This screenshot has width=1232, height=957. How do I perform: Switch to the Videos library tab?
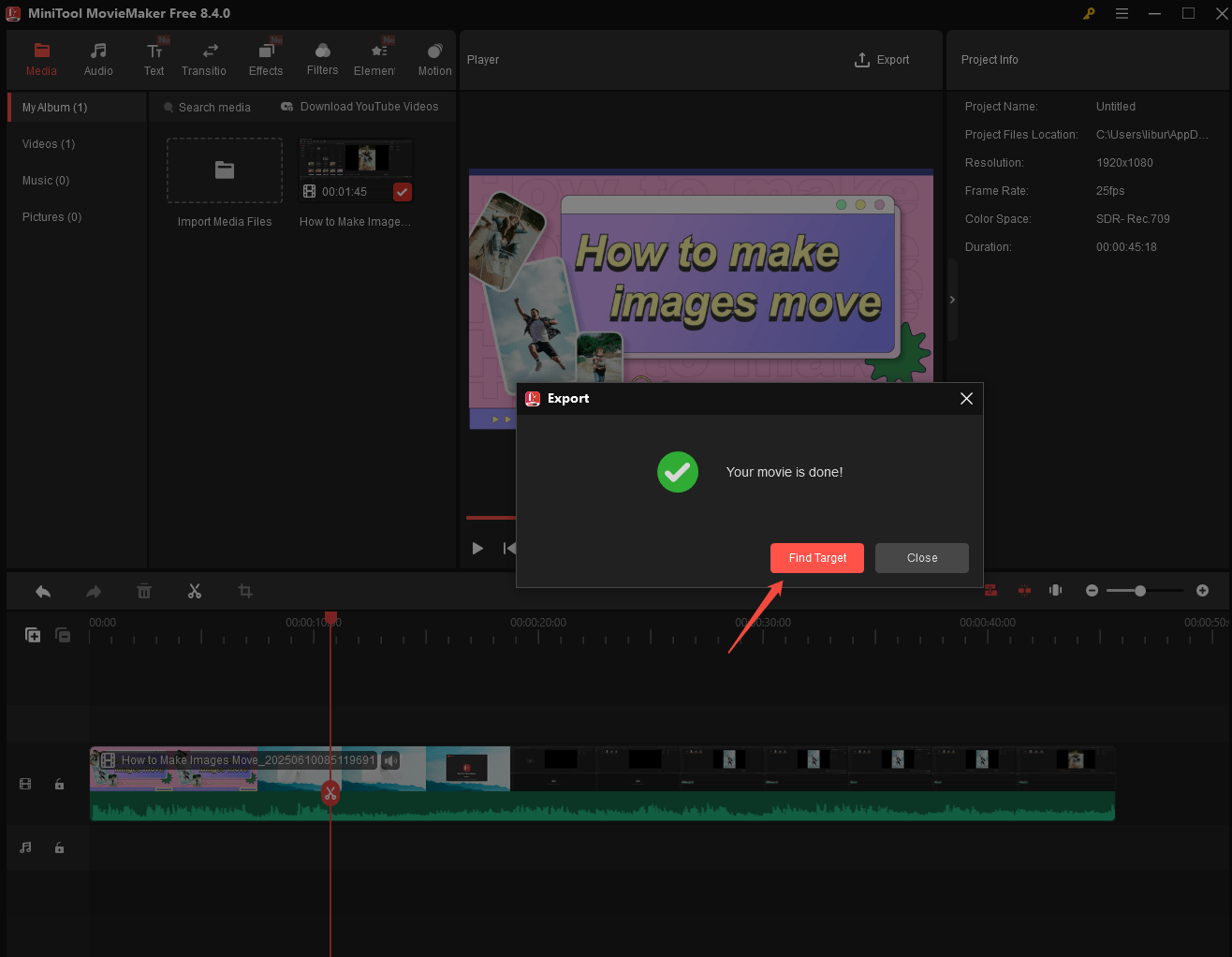[x=48, y=143]
